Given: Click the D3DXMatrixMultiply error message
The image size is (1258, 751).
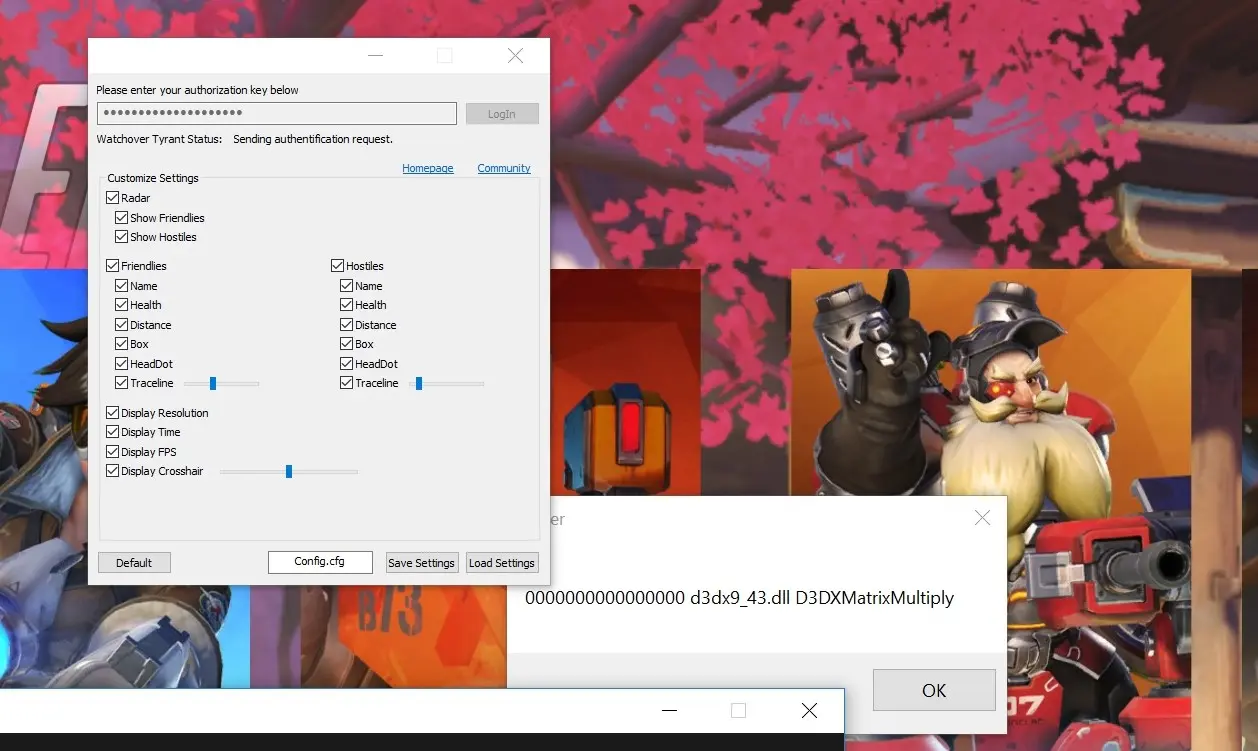Looking at the screenshot, I should pyautogui.click(x=739, y=598).
